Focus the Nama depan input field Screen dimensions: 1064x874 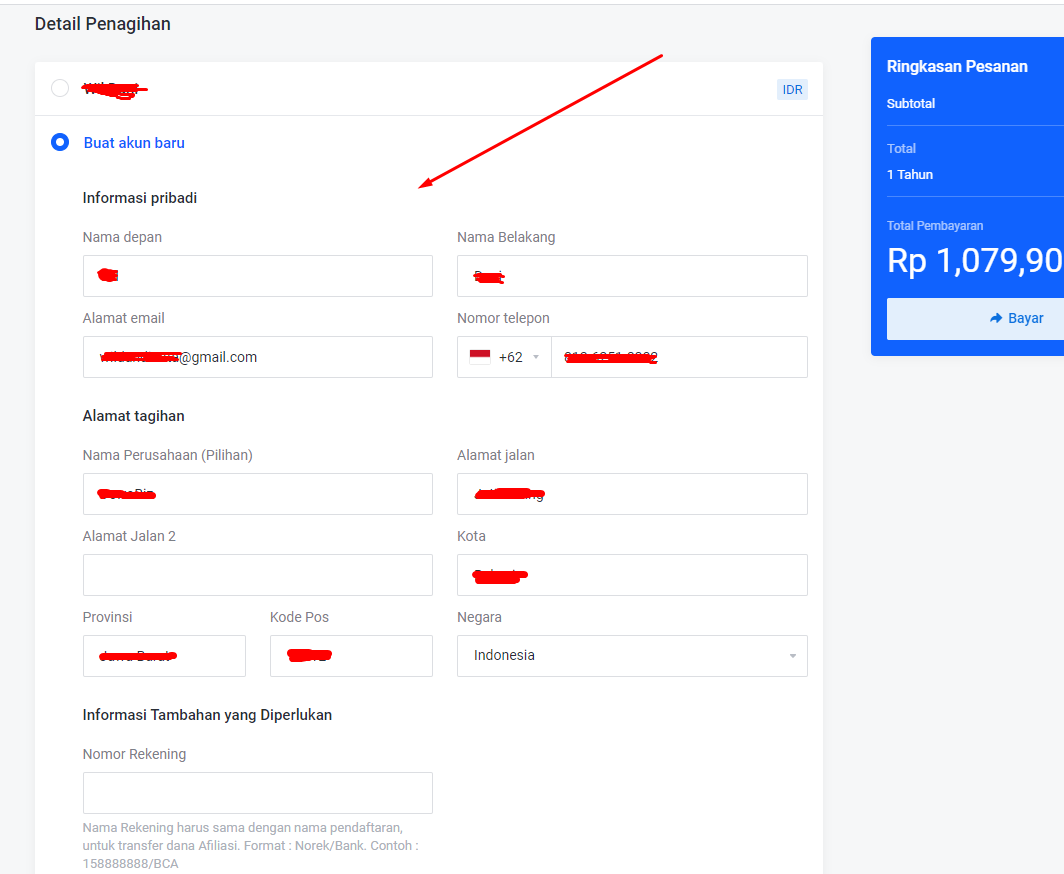click(x=257, y=276)
